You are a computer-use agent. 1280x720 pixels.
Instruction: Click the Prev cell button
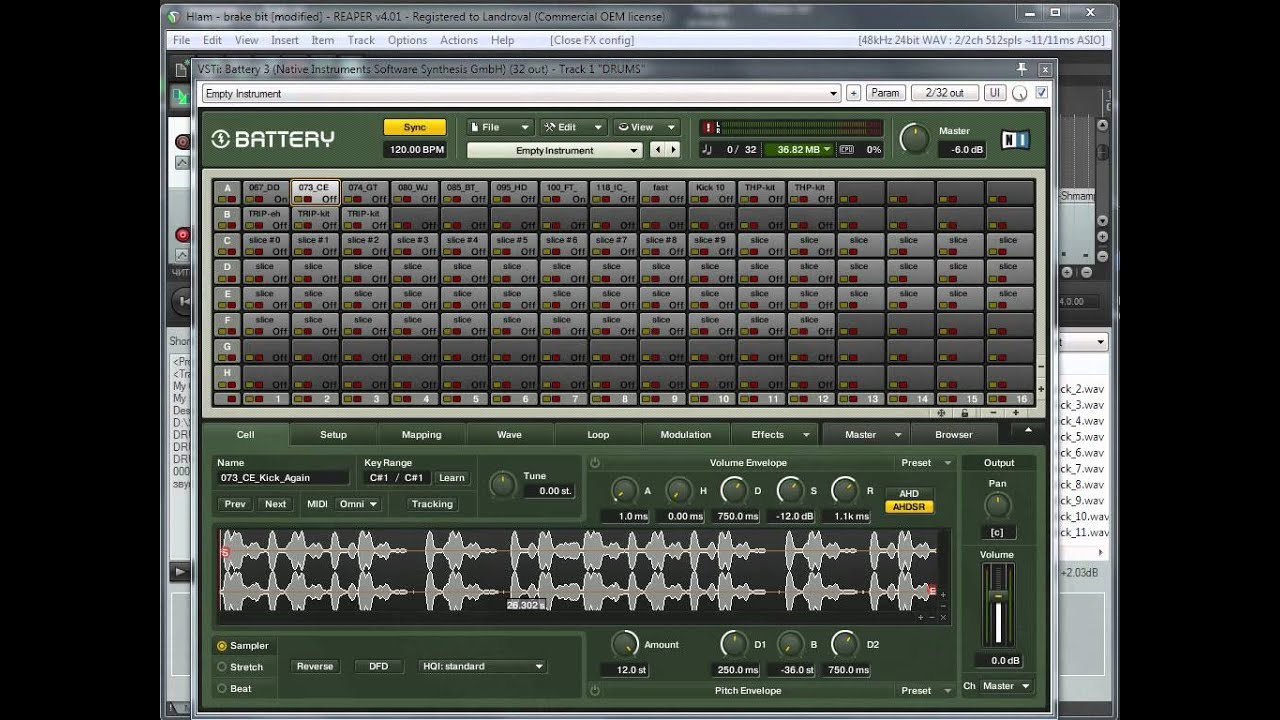point(235,504)
